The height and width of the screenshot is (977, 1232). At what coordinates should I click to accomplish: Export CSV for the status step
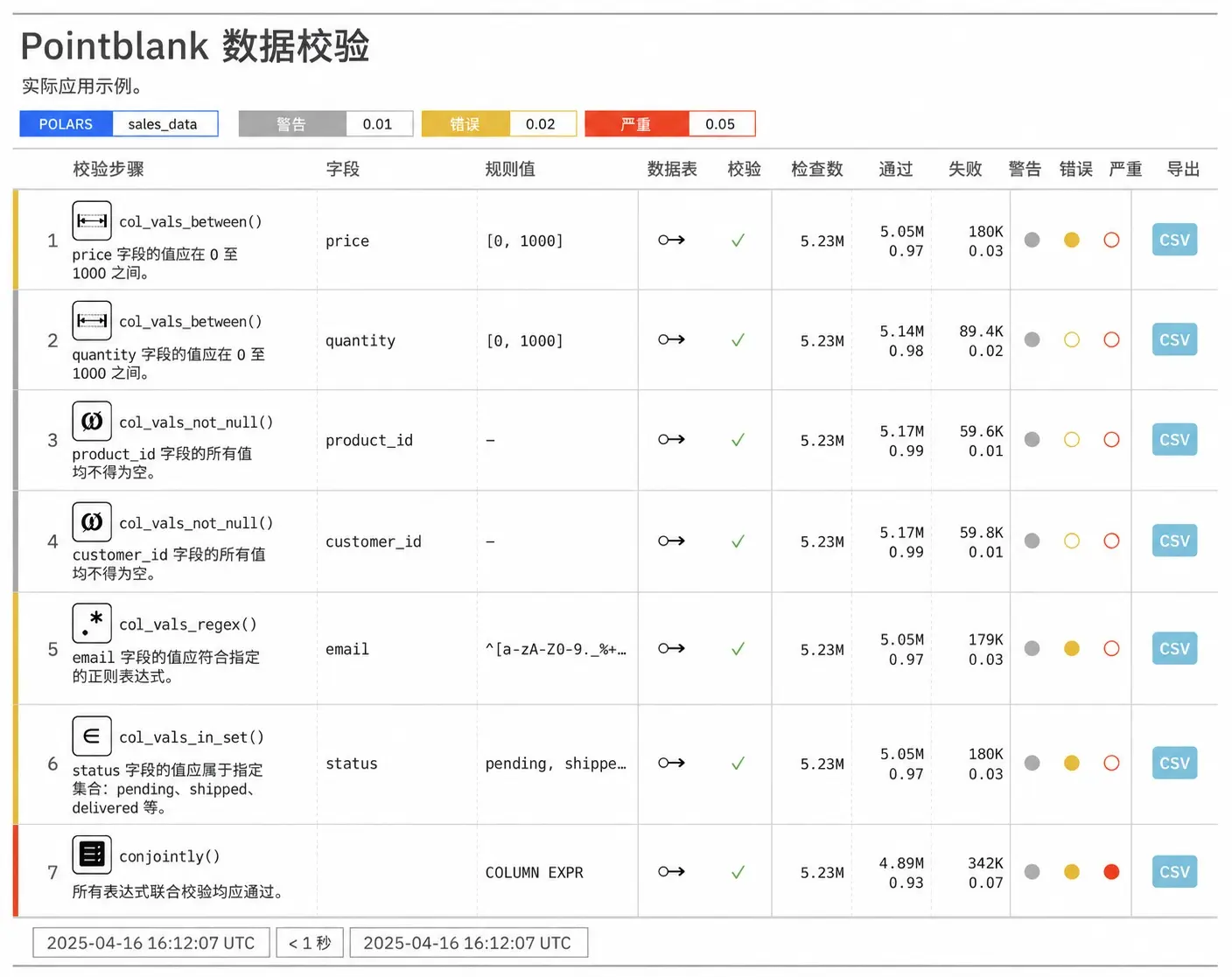(x=1174, y=763)
